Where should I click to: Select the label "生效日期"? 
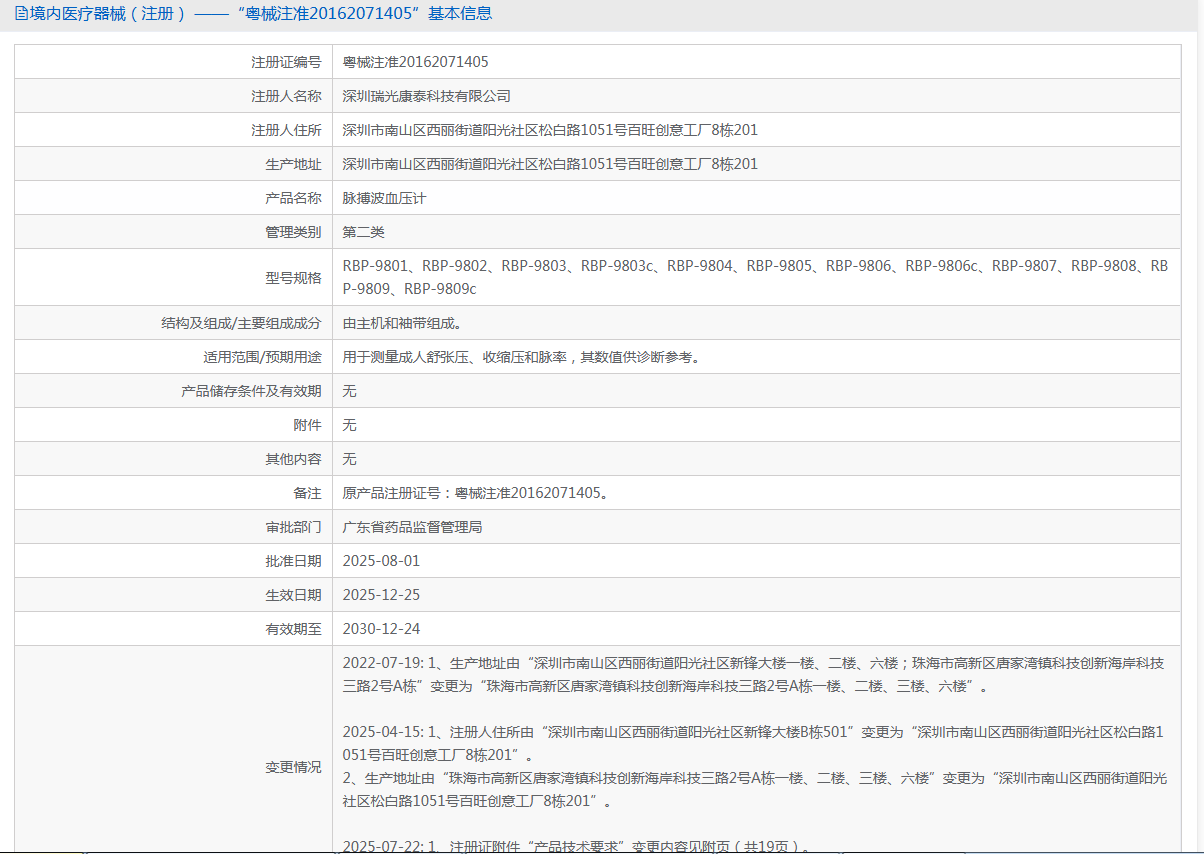click(293, 595)
